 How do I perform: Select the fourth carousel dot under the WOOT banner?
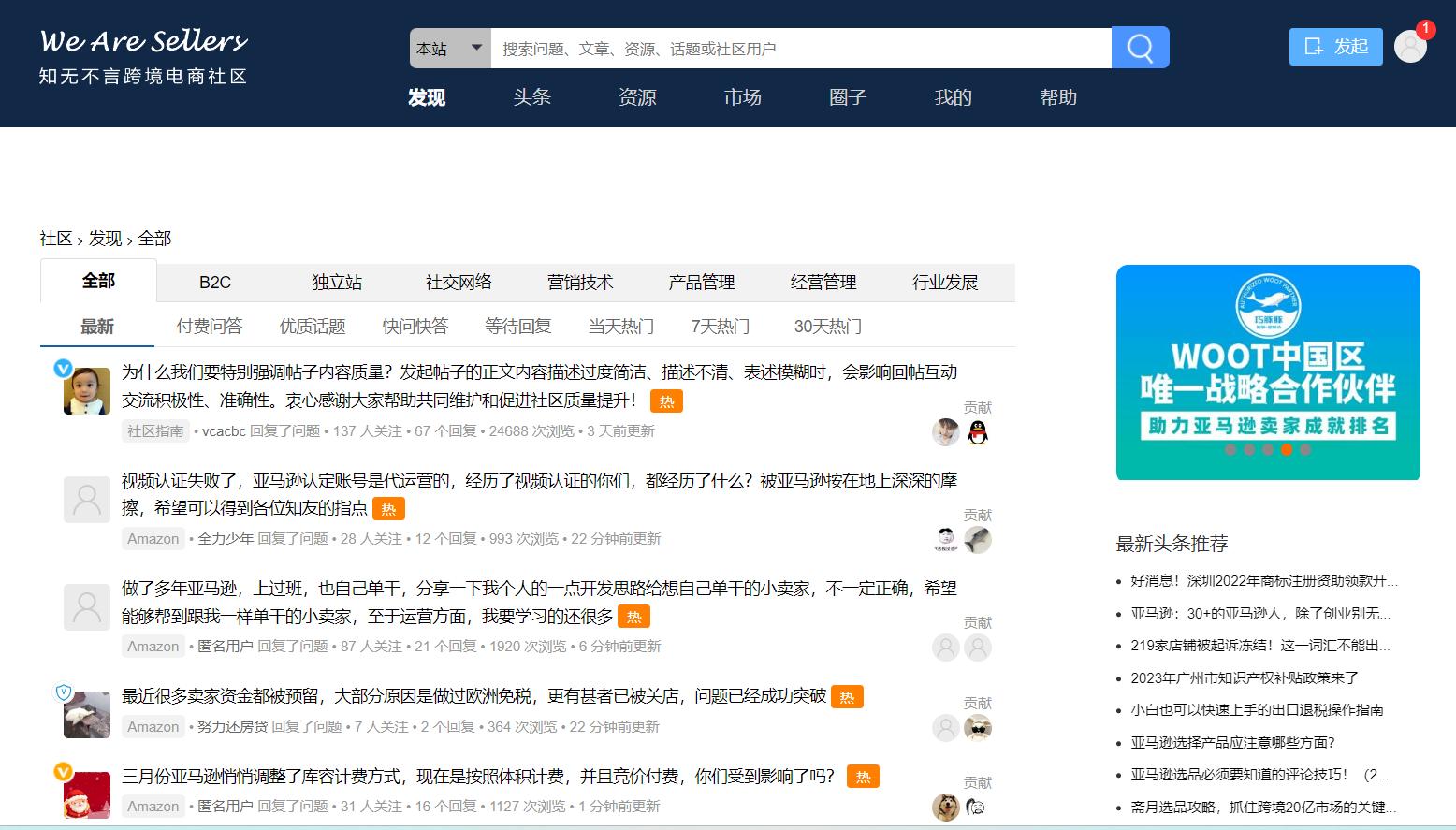point(1289,450)
